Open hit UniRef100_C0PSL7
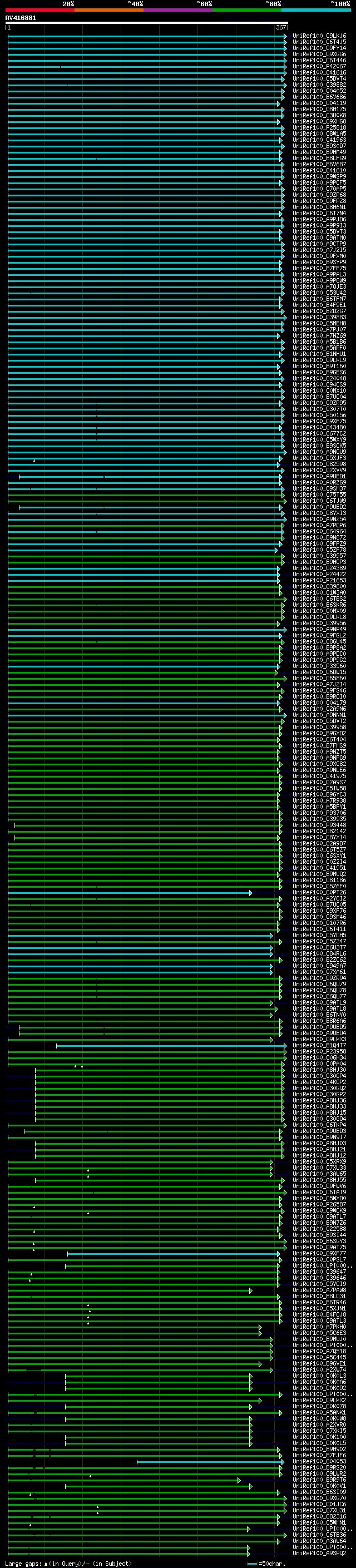The height and width of the screenshot is (1568, 356). pos(319,1259)
